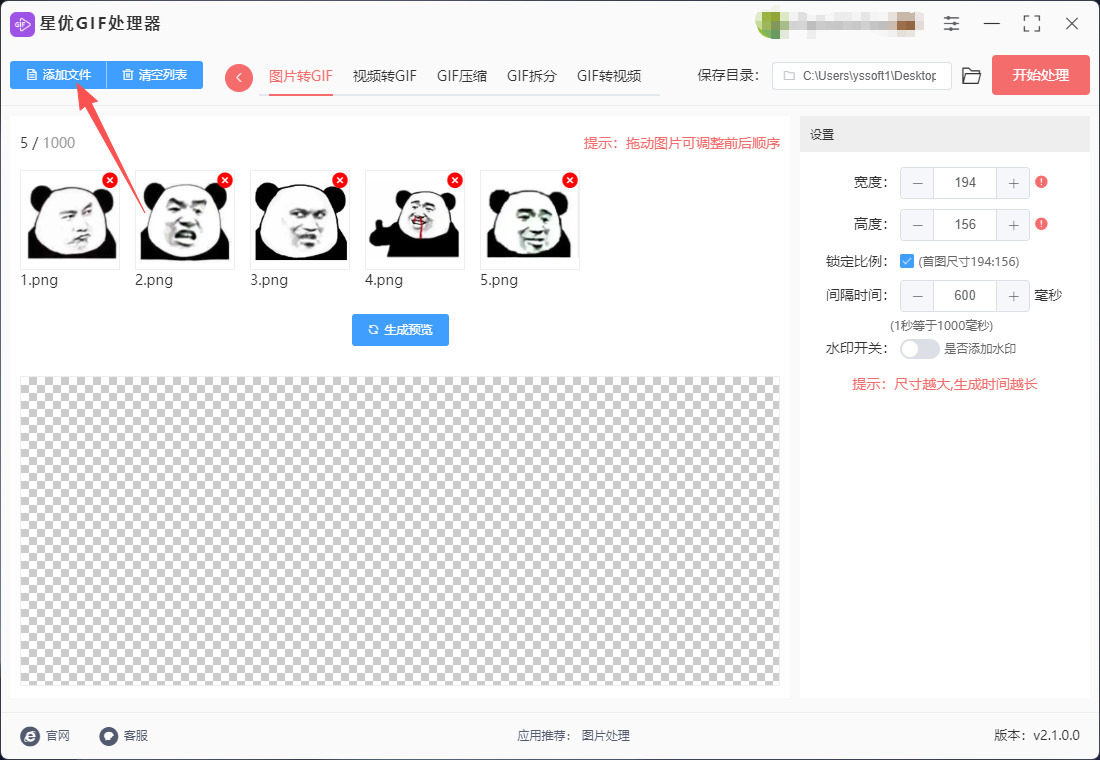Delete 3.png using its red X
1100x760 pixels.
[x=340, y=180]
